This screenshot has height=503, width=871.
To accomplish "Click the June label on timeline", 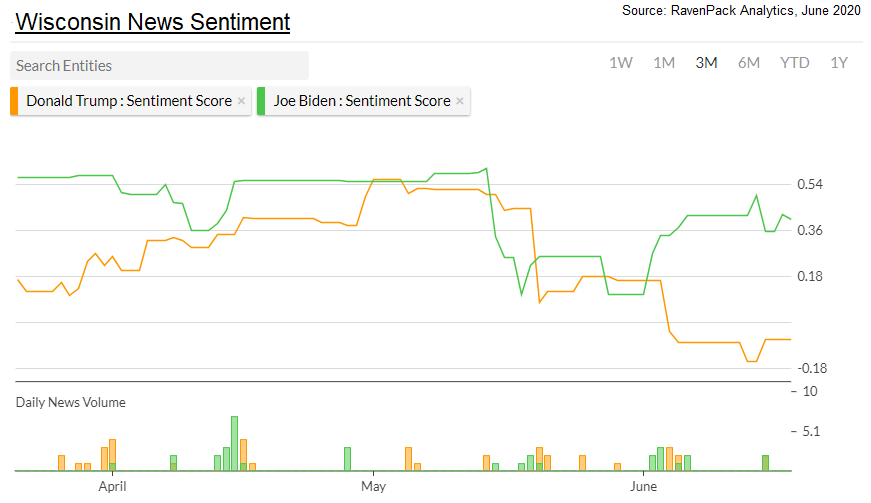I will tap(643, 487).
